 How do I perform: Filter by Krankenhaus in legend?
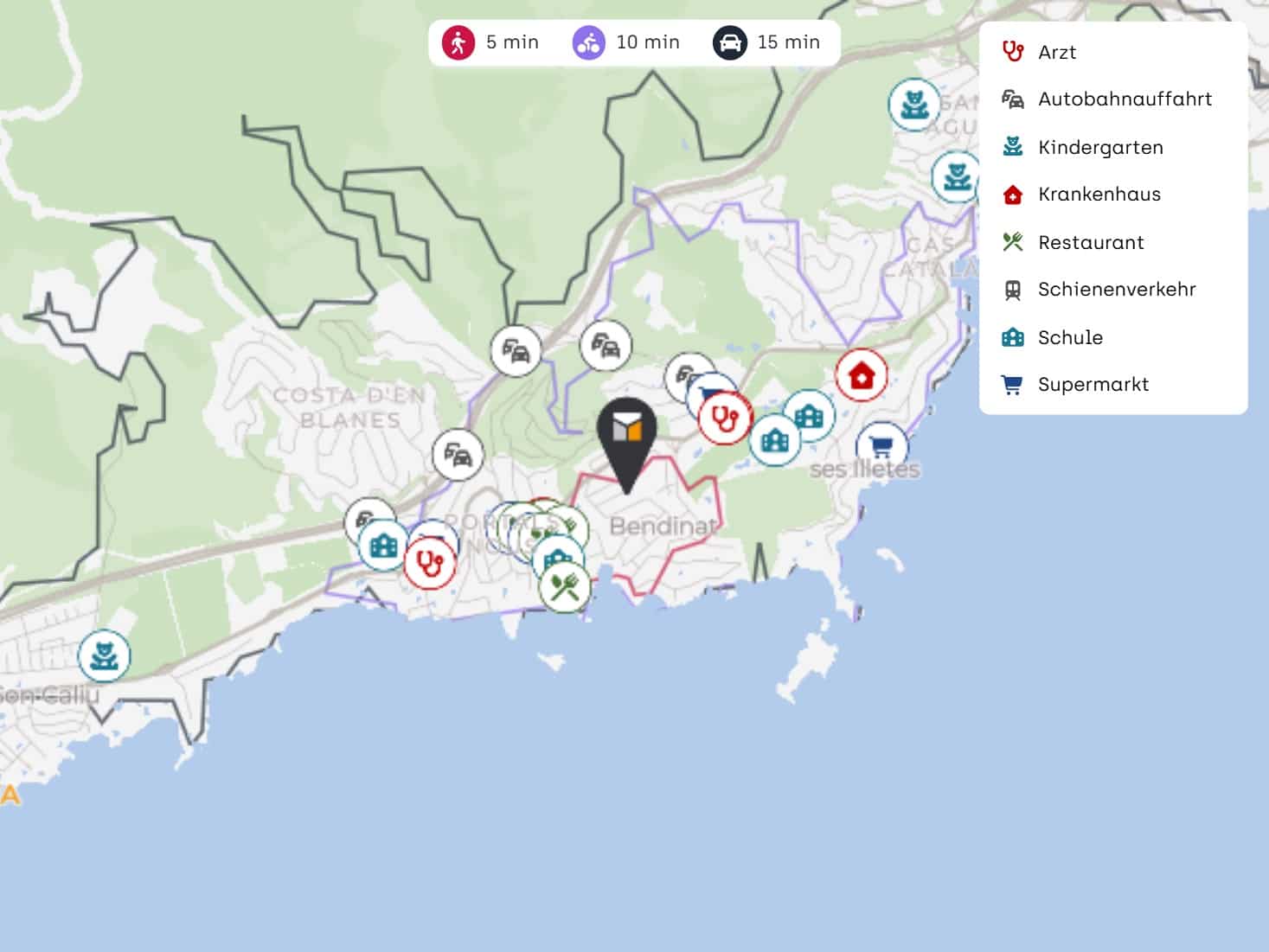click(1080, 195)
